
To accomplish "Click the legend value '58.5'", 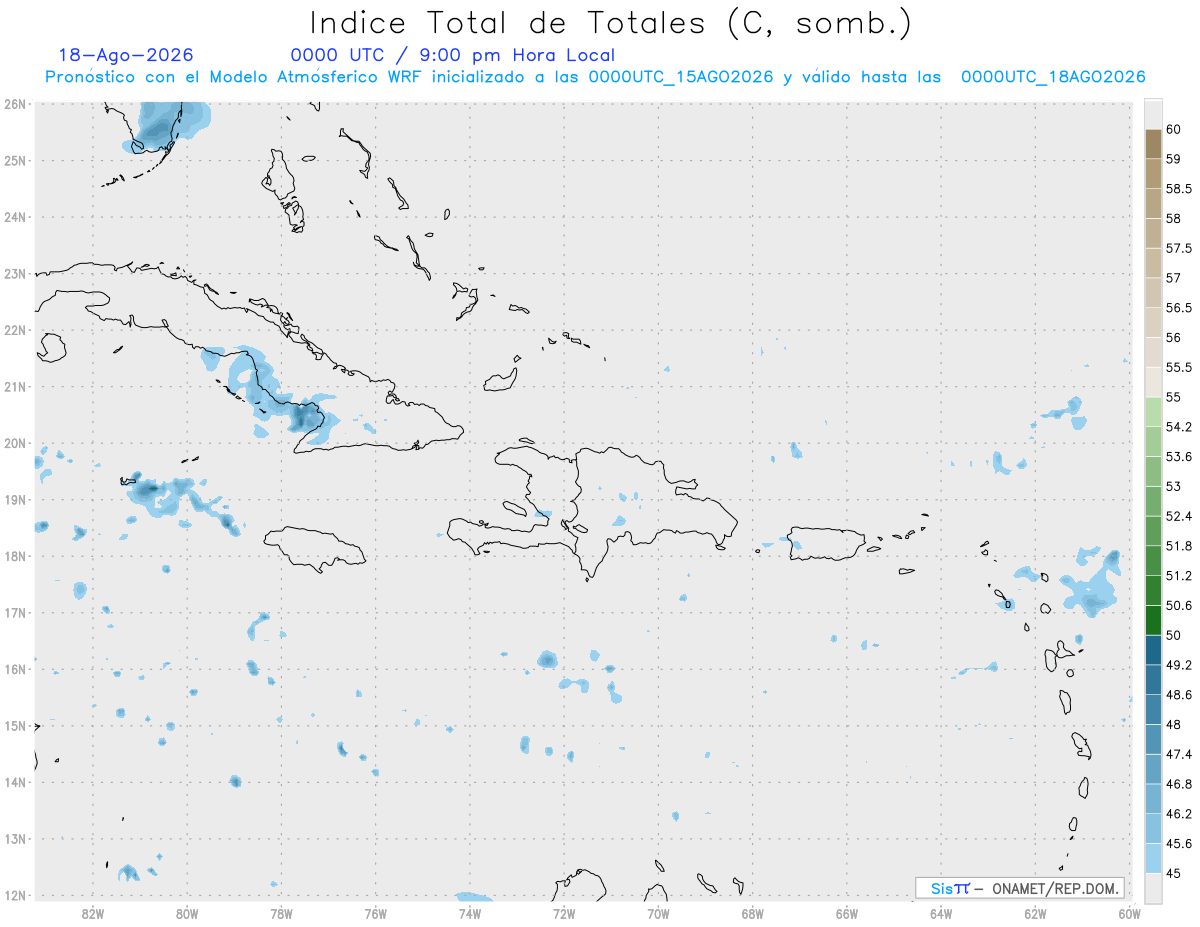I will [1178, 189].
